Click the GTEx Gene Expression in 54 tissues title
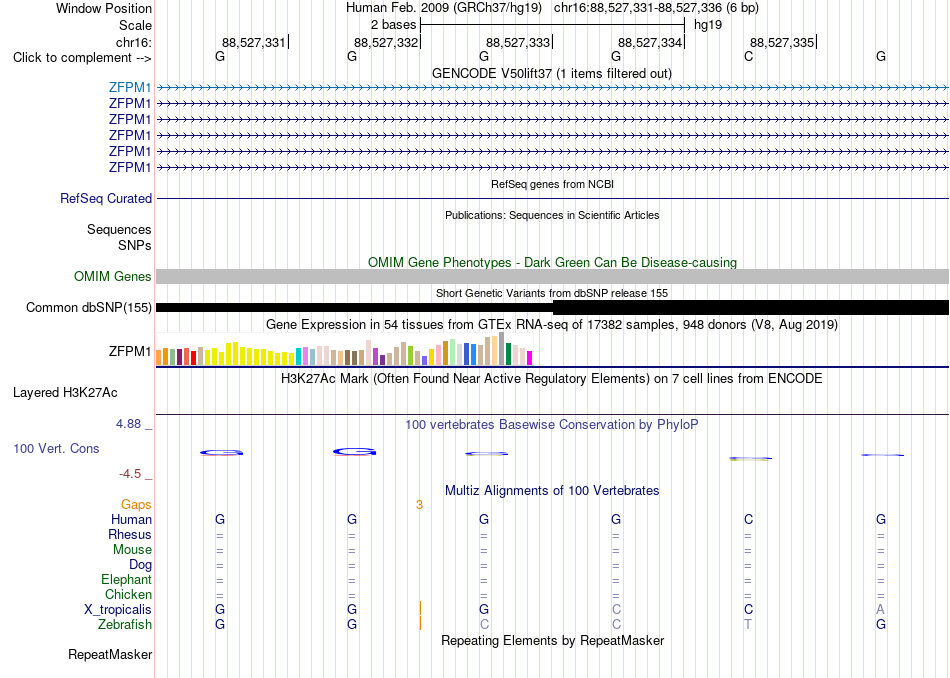This screenshot has width=950, height=678. 552,325
